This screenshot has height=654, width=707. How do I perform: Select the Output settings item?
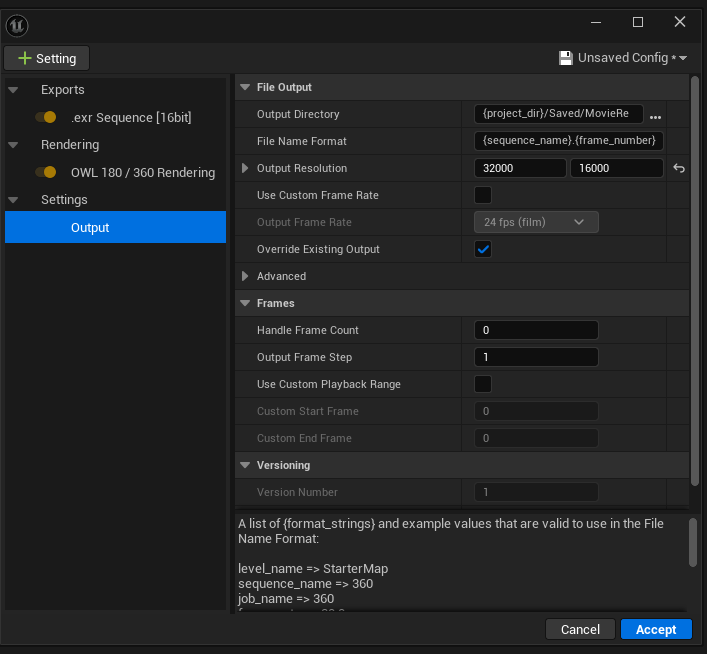click(115, 227)
